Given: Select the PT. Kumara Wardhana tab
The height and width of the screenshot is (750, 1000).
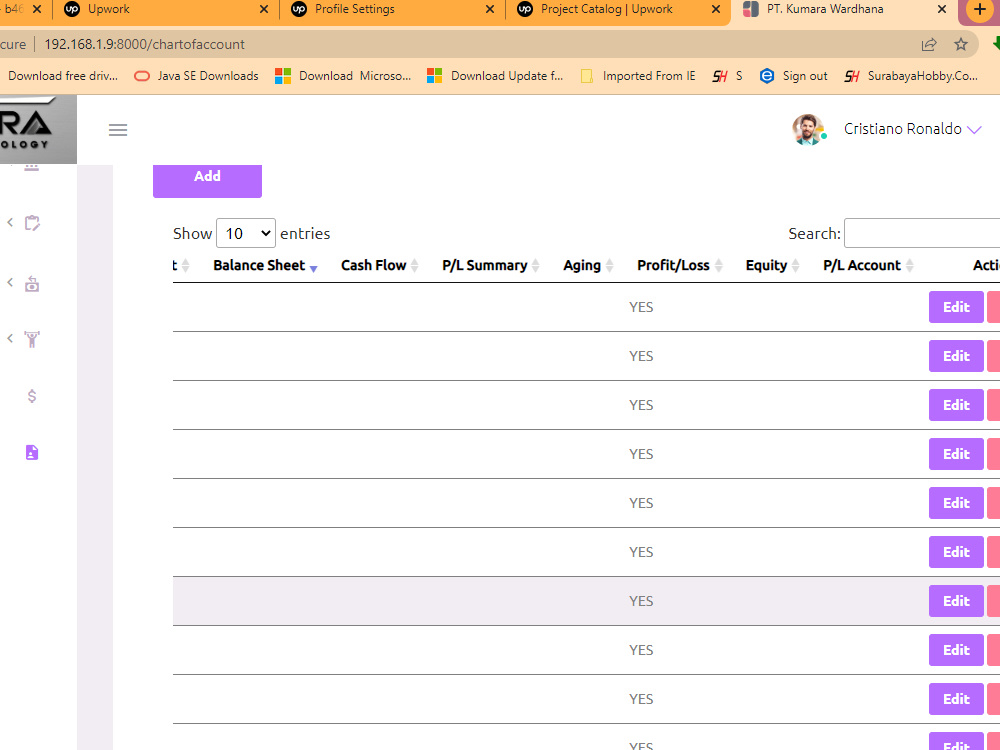Looking at the screenshot, I should coord(843,9).
